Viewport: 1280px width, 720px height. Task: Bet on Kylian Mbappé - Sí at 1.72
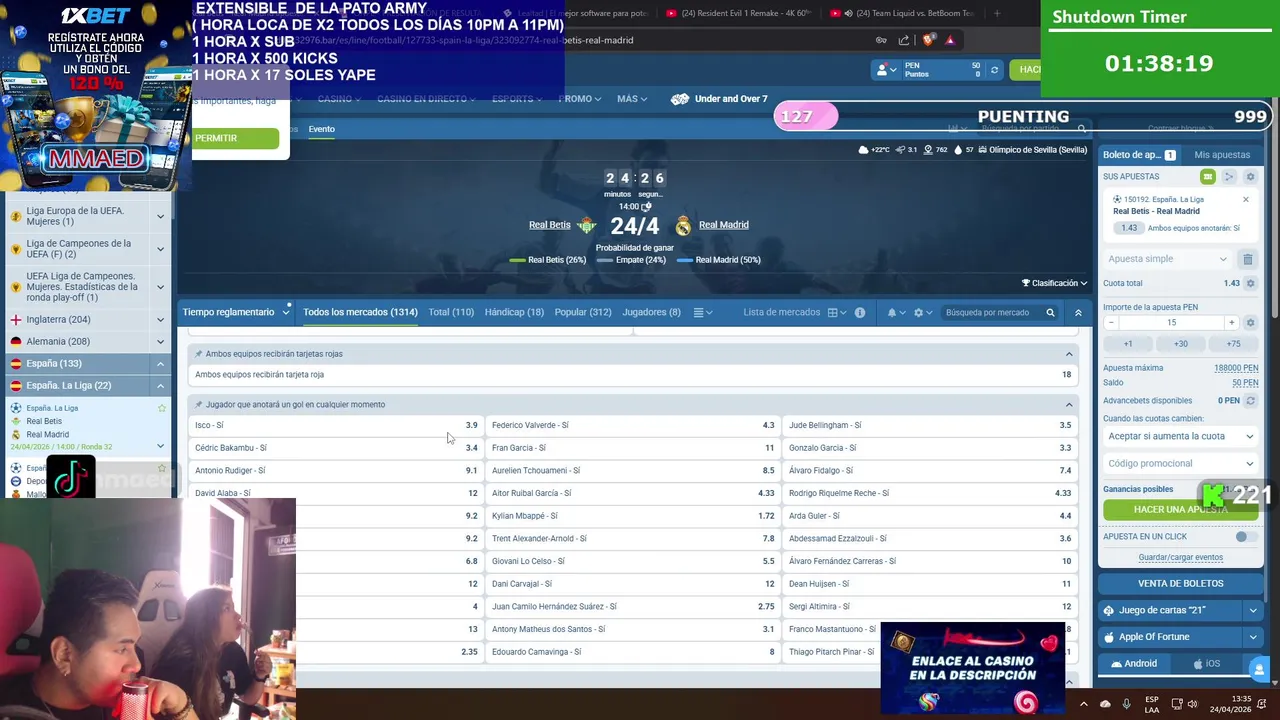pyautogui.click(x=634, y=516)
